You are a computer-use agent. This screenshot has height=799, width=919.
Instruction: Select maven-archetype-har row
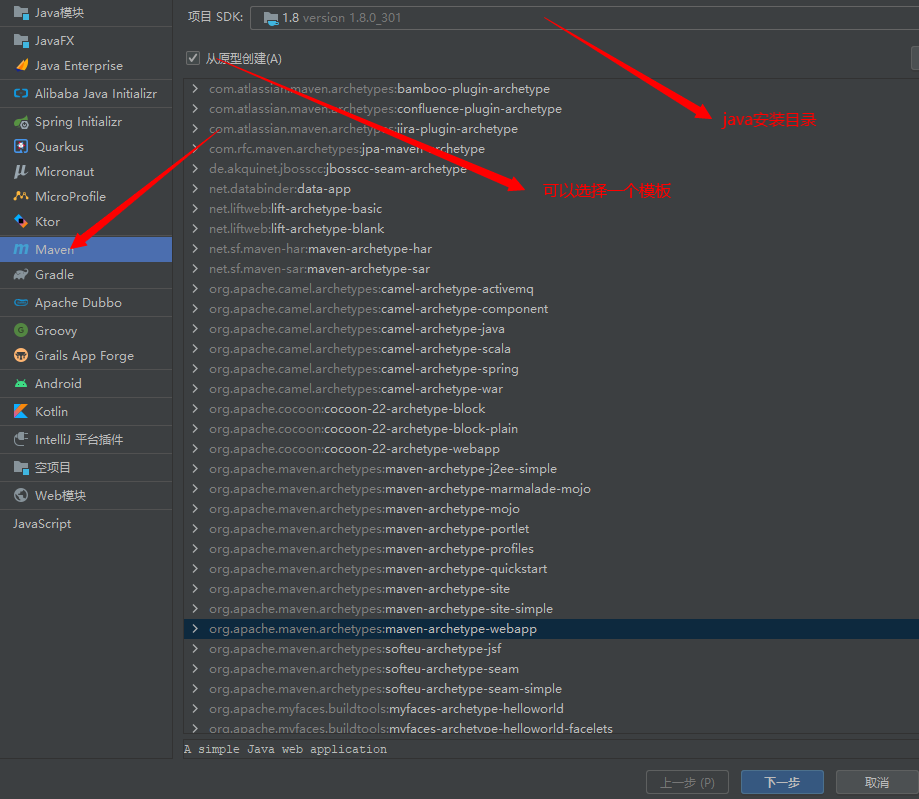[551, 249]
